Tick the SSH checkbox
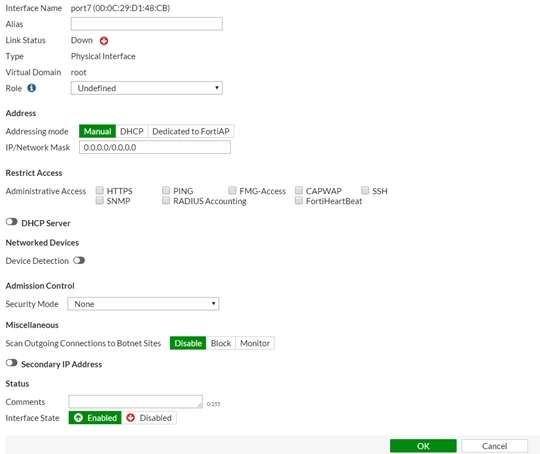The height and width of the screenshot is (454, 540). (365, 190)
